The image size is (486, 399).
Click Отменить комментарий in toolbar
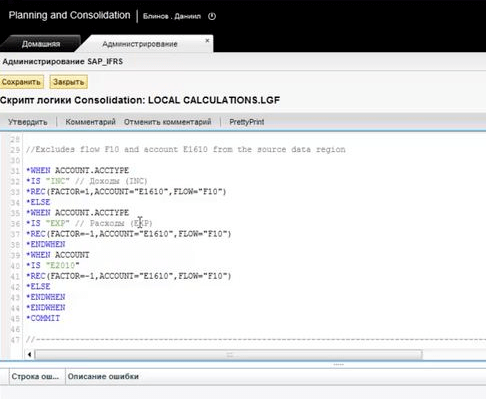tap(168, 122)
